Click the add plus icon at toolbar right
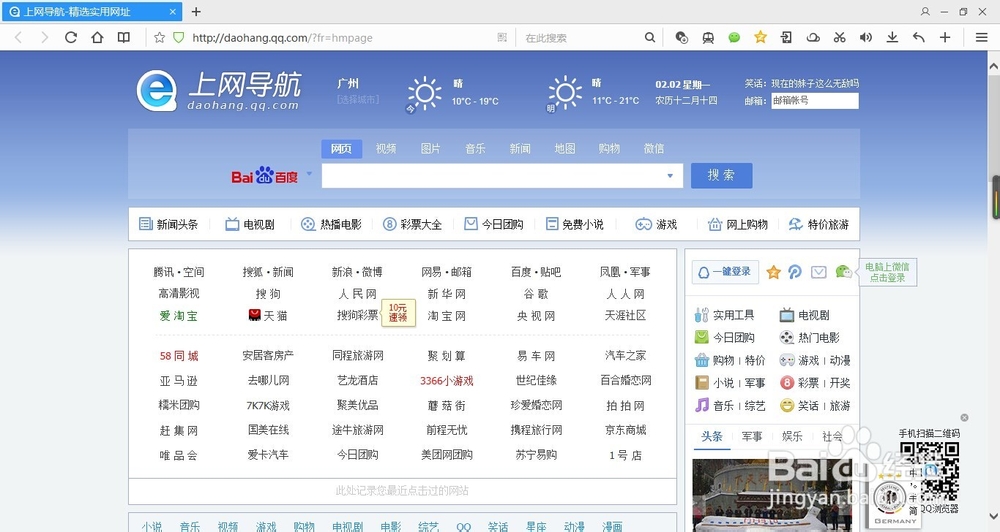This screenshot has height=532, width=1000. (x=945, y=38)
